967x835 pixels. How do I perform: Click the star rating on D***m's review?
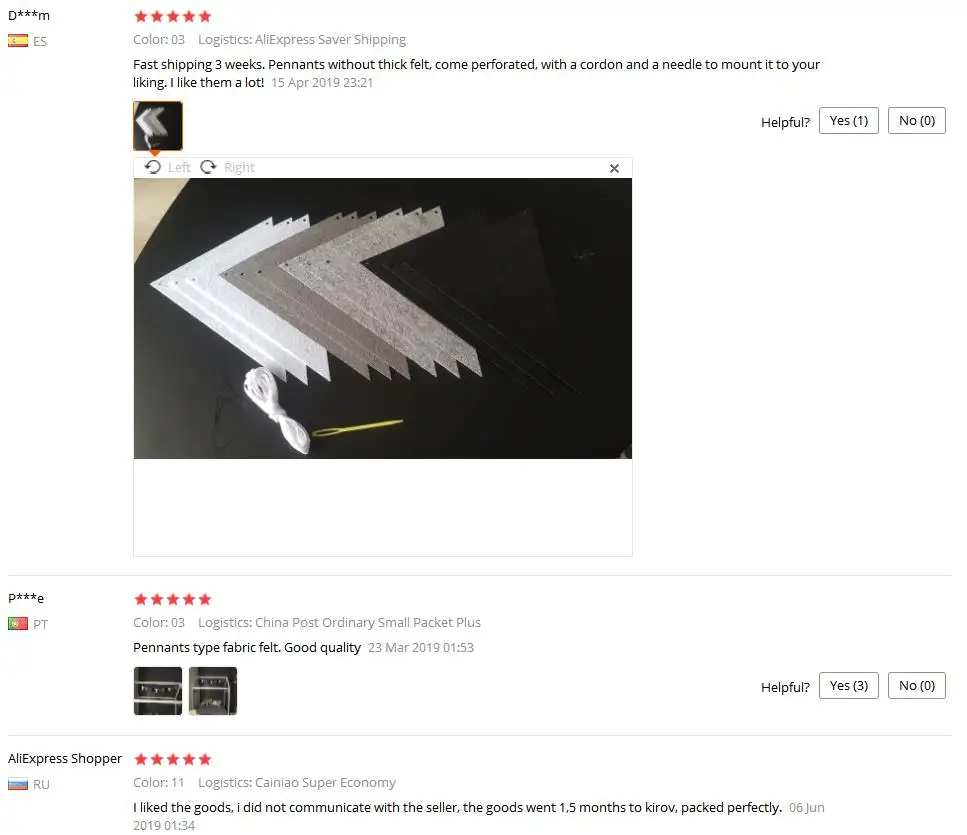click(x=173, y=17)
